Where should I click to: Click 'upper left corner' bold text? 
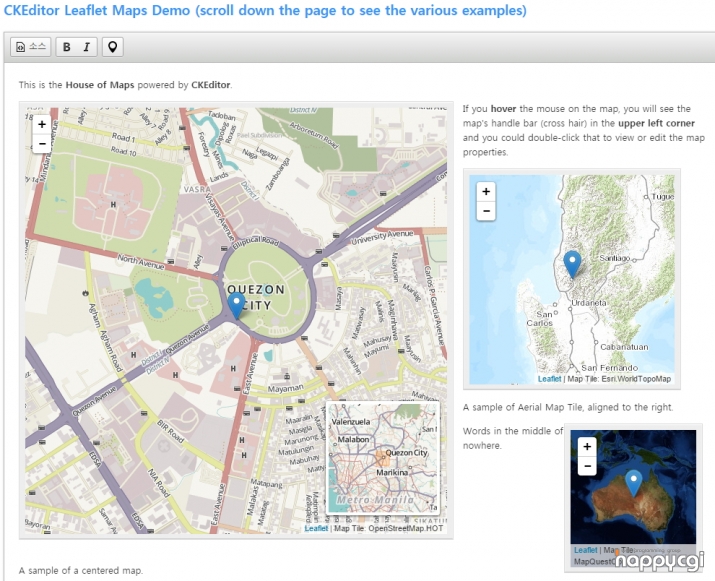click(656, 123)
